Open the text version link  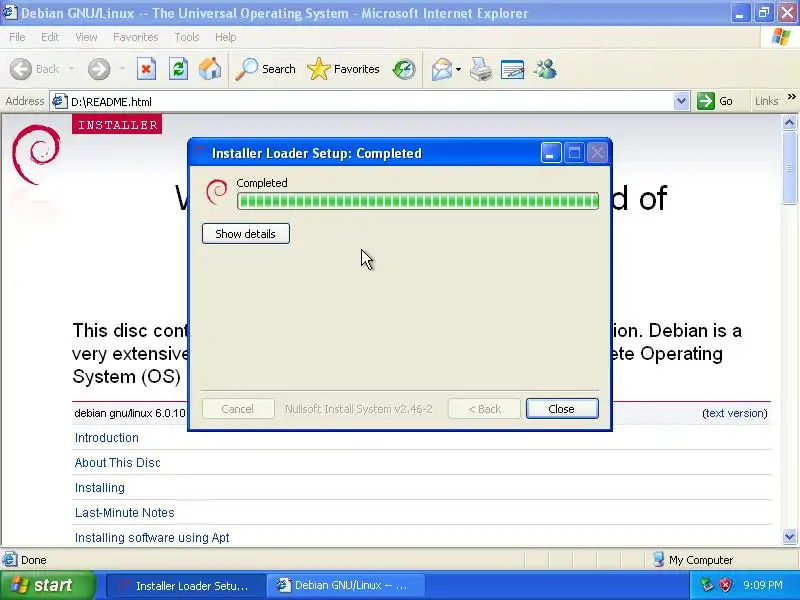point(735,413)
